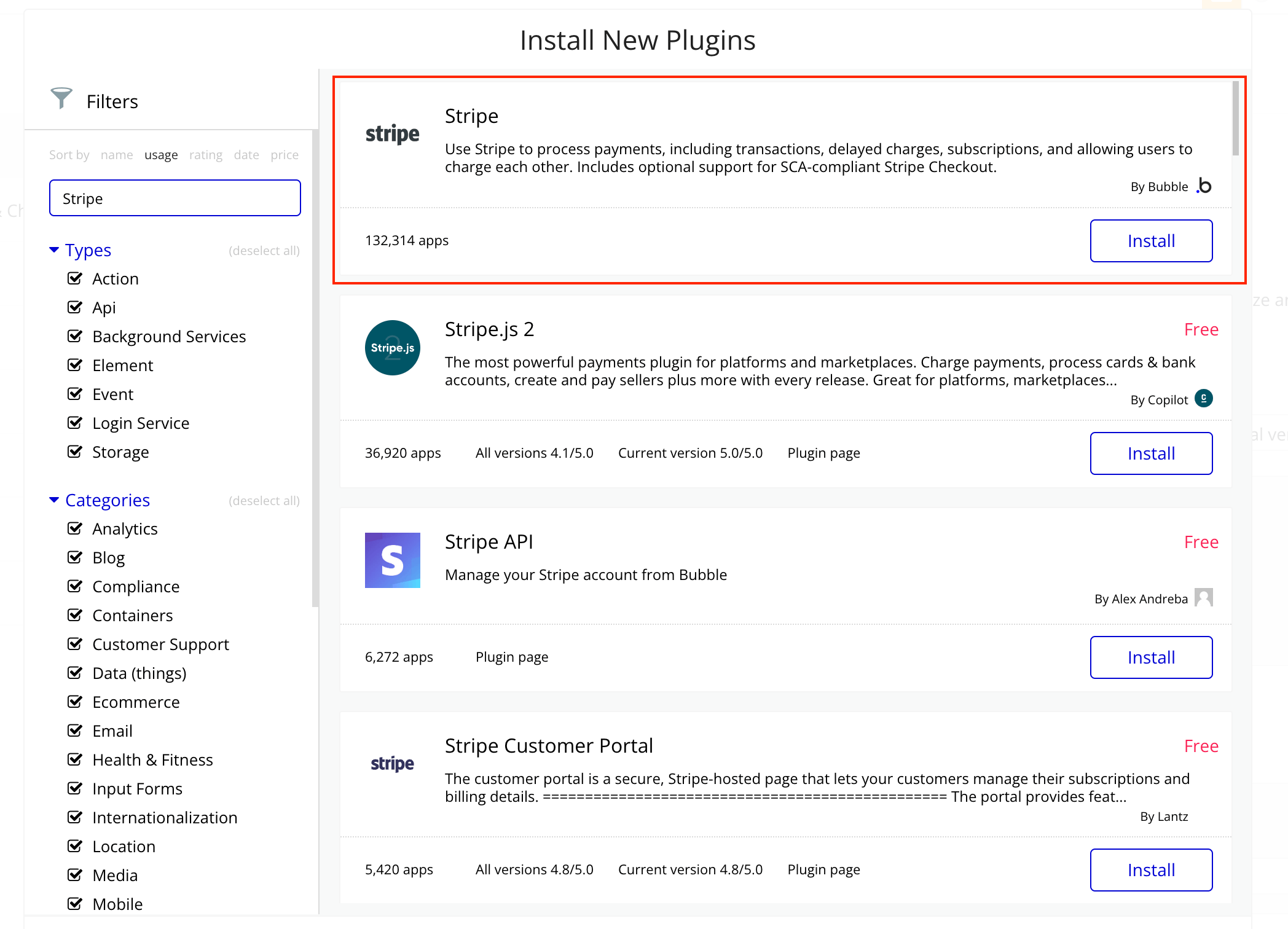Toggle the Location category checkbox
The width and height of the screenshot is (1288, 929).
pyautogui.click(x=75, y=846)
